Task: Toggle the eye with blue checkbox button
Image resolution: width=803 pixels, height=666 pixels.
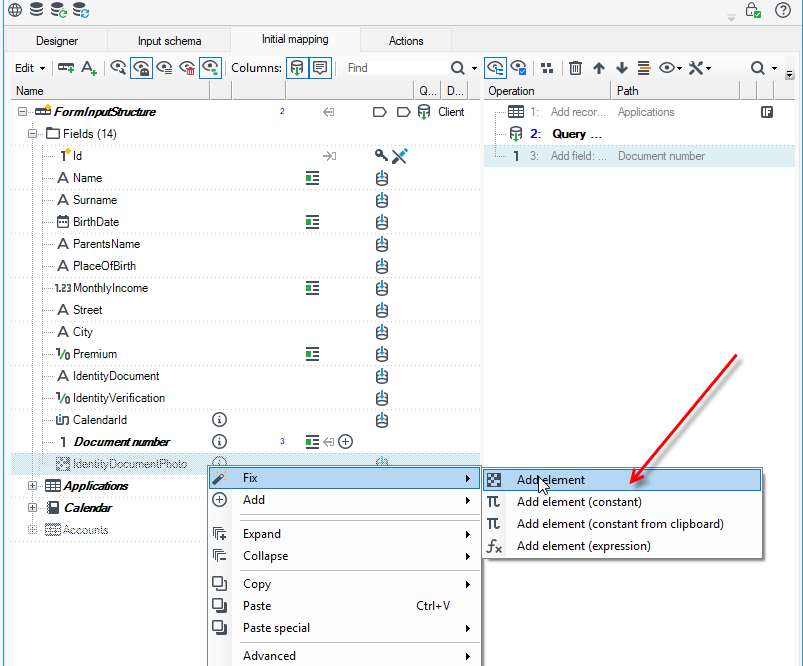Action: [518, 68]
